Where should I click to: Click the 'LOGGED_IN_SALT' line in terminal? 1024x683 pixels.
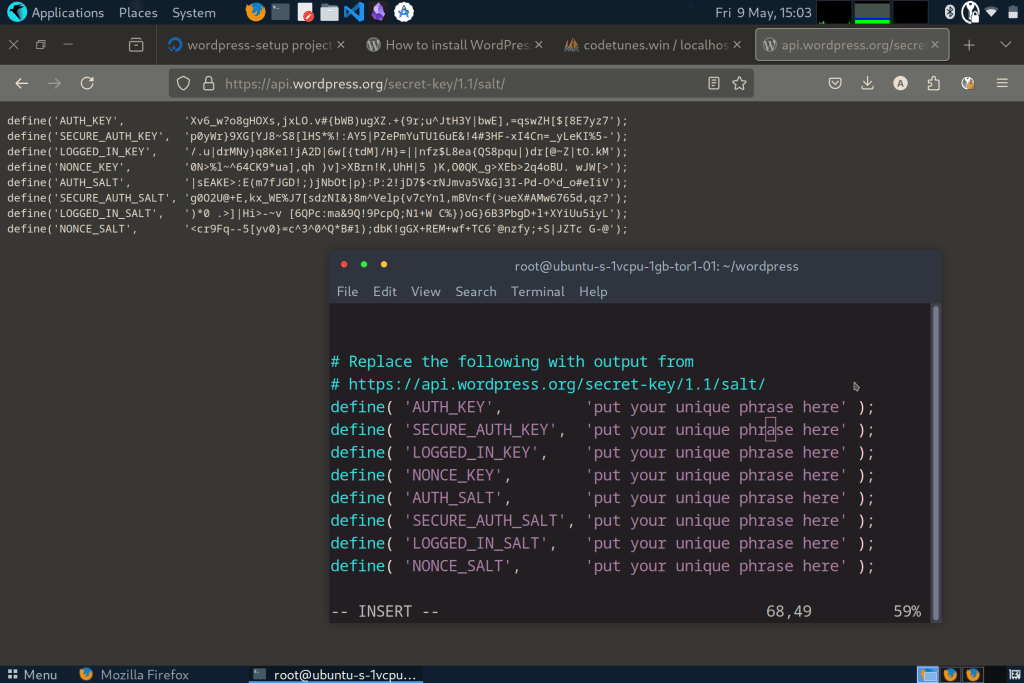tap(601, 543)
